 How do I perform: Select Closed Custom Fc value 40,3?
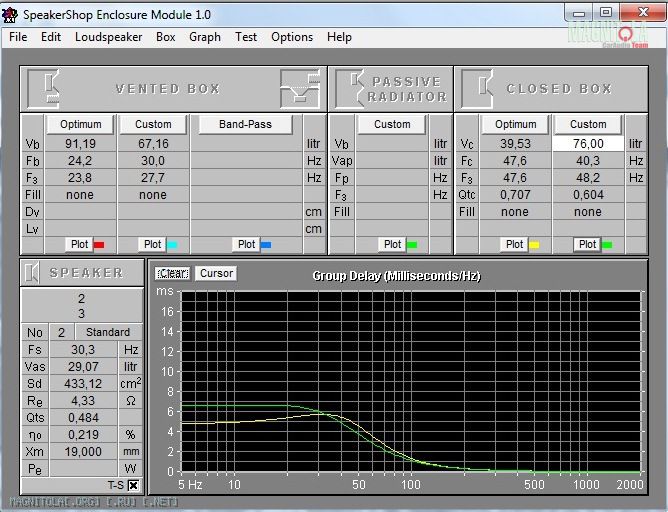tap(588, 161)
